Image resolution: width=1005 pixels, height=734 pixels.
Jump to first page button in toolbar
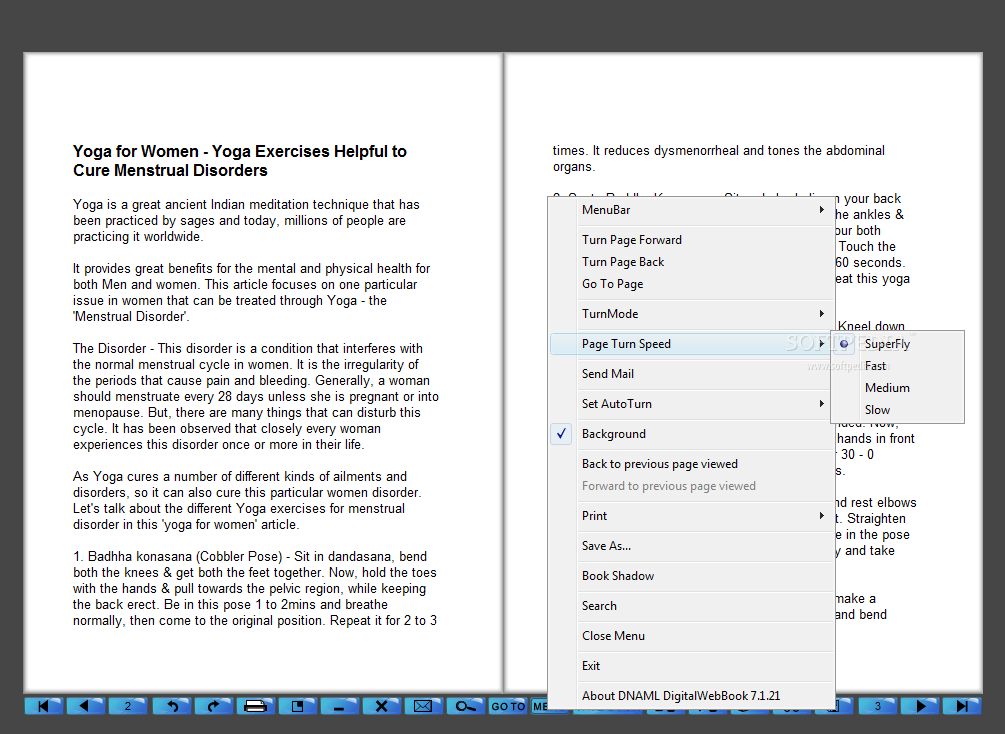click(x=44, y=706)
